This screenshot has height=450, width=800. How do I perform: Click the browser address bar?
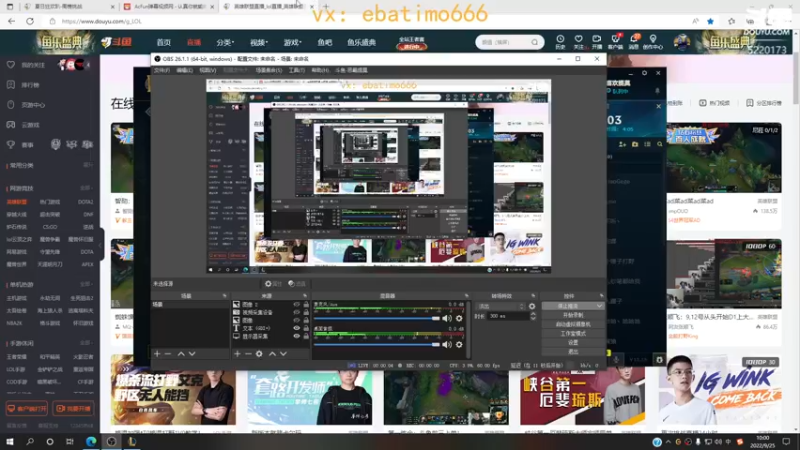367,21
